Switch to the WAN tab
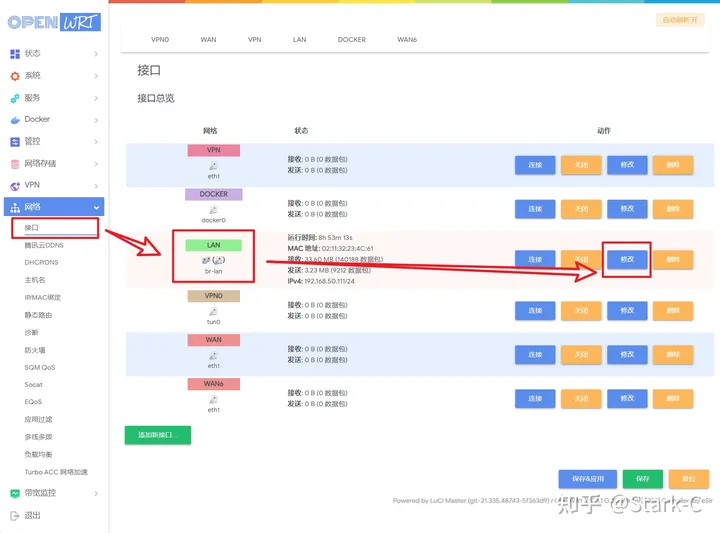The width and height of the screenshot is (720, 533). [208, 39]
